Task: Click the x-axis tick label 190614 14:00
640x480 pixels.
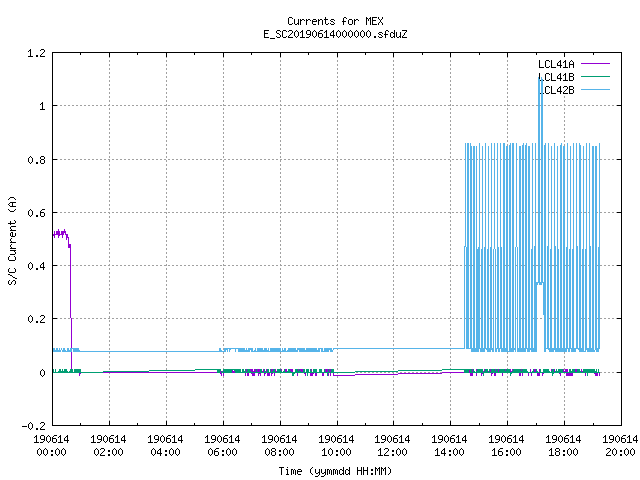Action: pos(449,445)
